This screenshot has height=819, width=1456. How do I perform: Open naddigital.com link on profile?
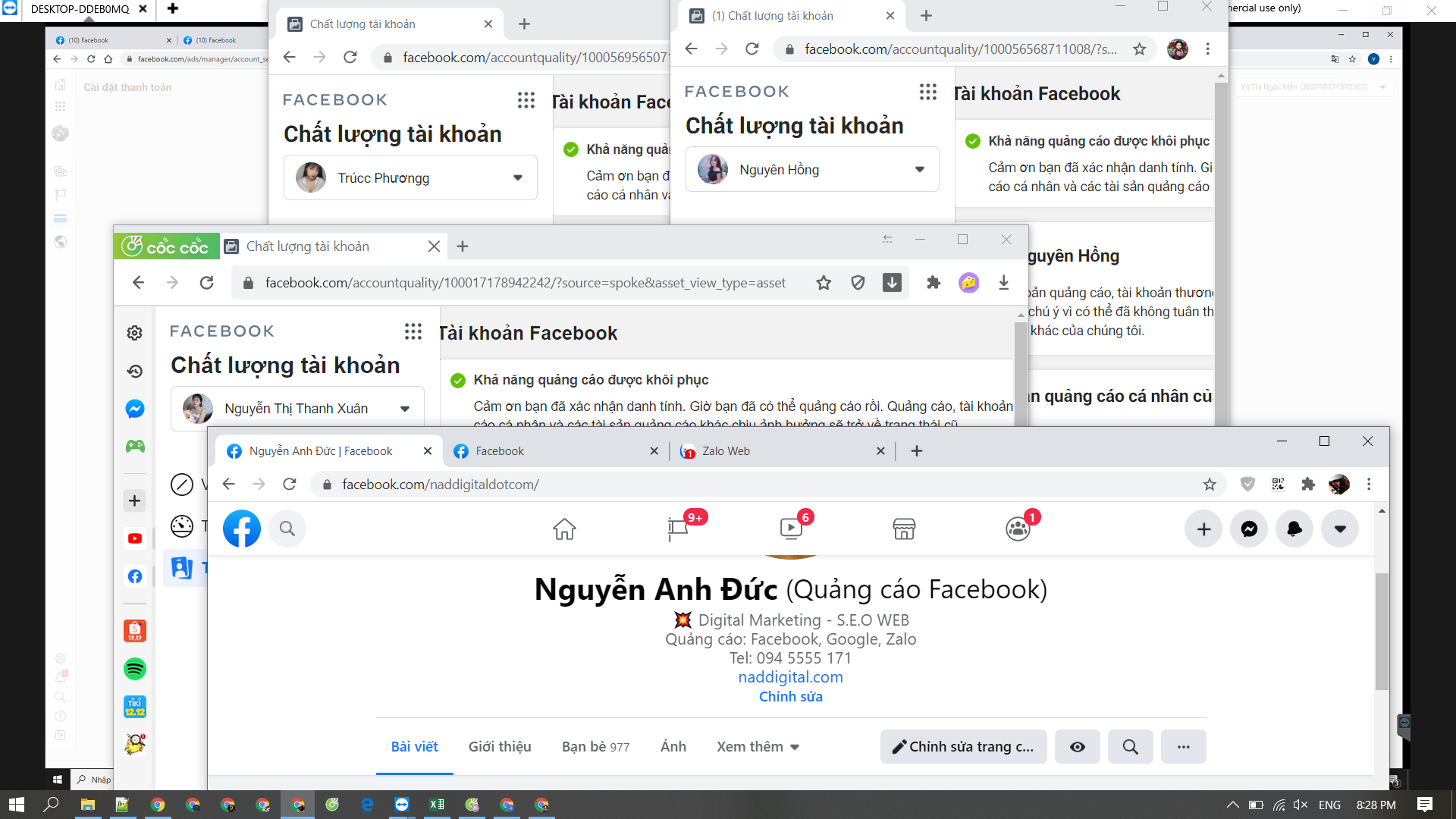tap(790, 677)
